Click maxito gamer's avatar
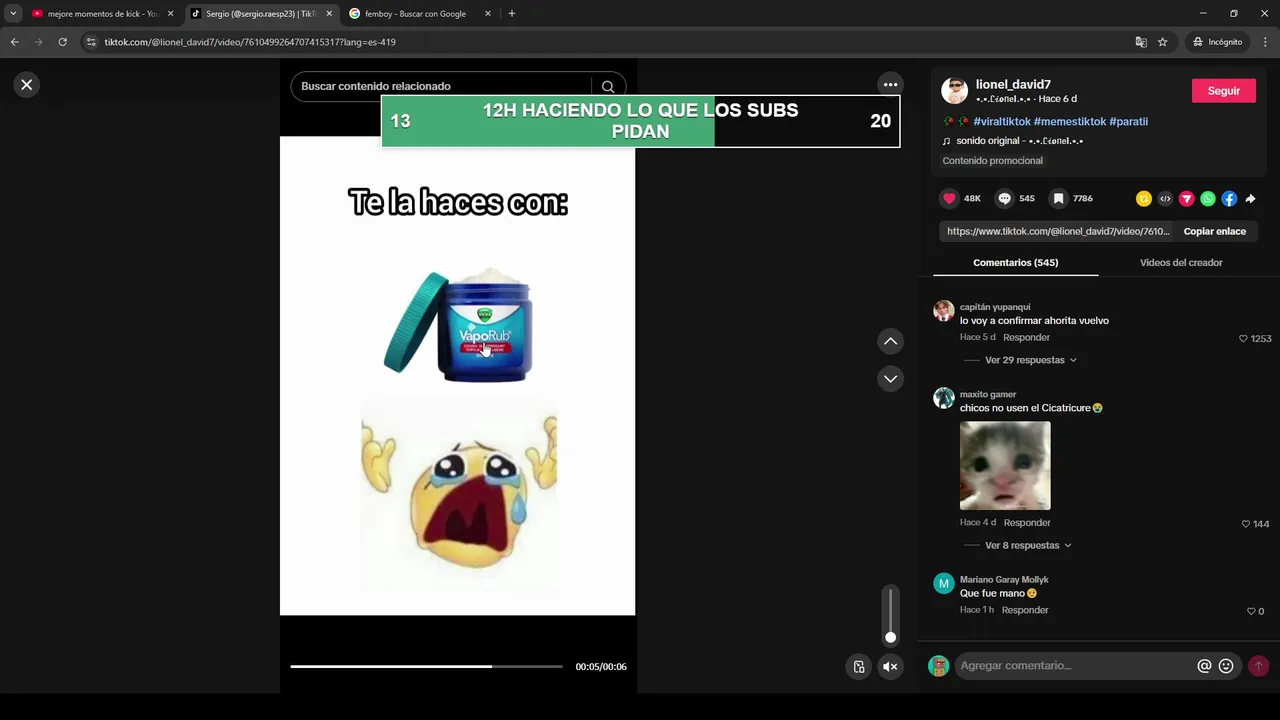 coord(943,398)
